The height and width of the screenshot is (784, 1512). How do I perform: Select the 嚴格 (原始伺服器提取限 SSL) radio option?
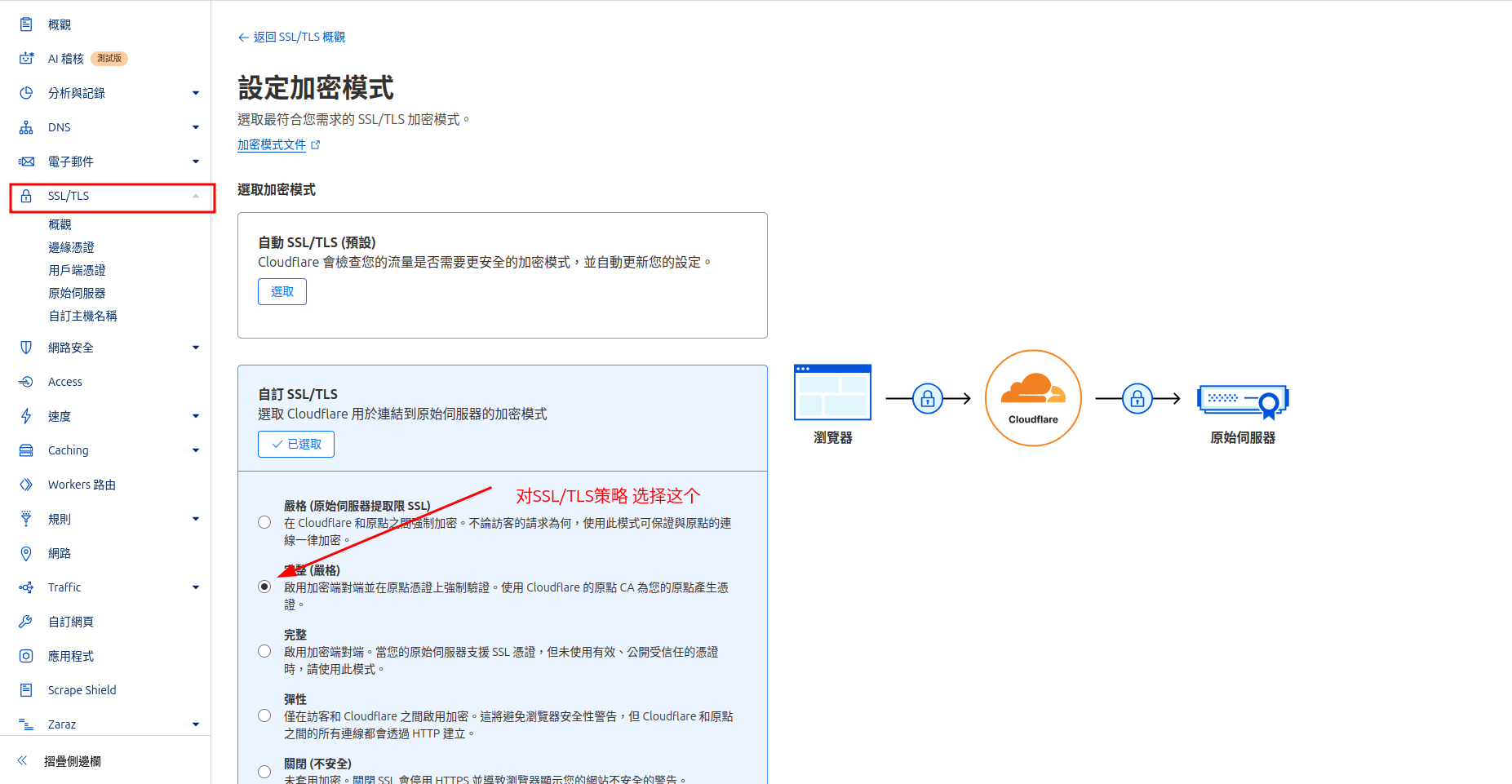tap(264, 522)
